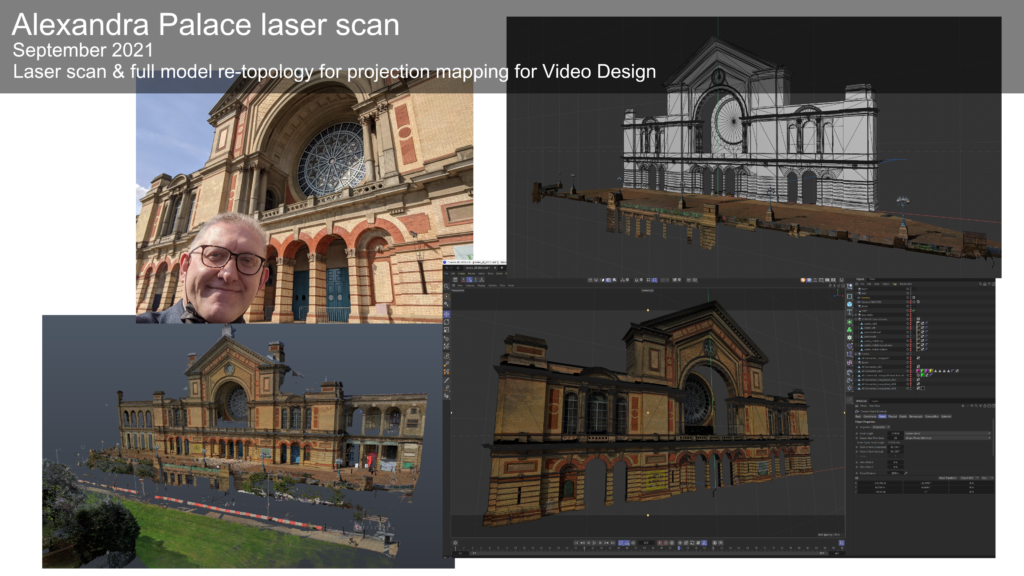Activate the highlighted Edges mode icon
Viewport: 1024px width, 576px height.
click(470, 280)
